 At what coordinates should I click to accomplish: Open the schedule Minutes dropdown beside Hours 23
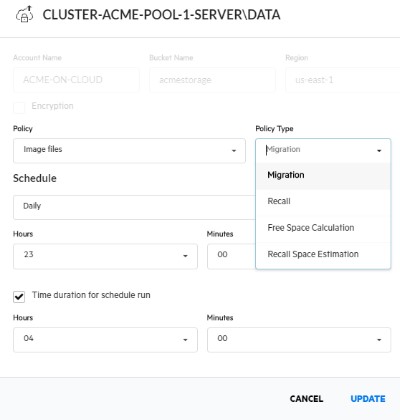click(231, 256)
